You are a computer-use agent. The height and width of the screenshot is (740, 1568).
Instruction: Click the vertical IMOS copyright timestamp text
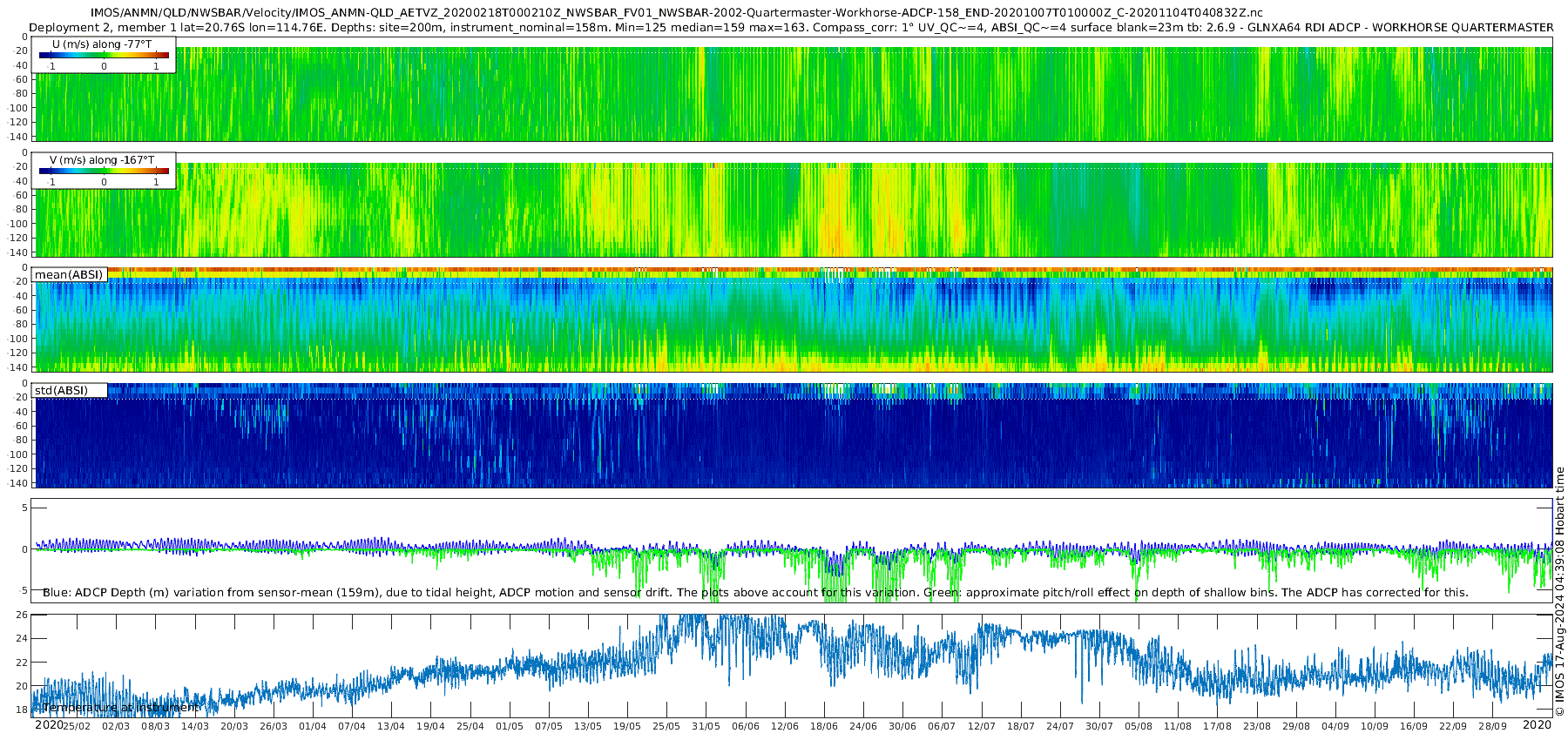(1560, 592)
